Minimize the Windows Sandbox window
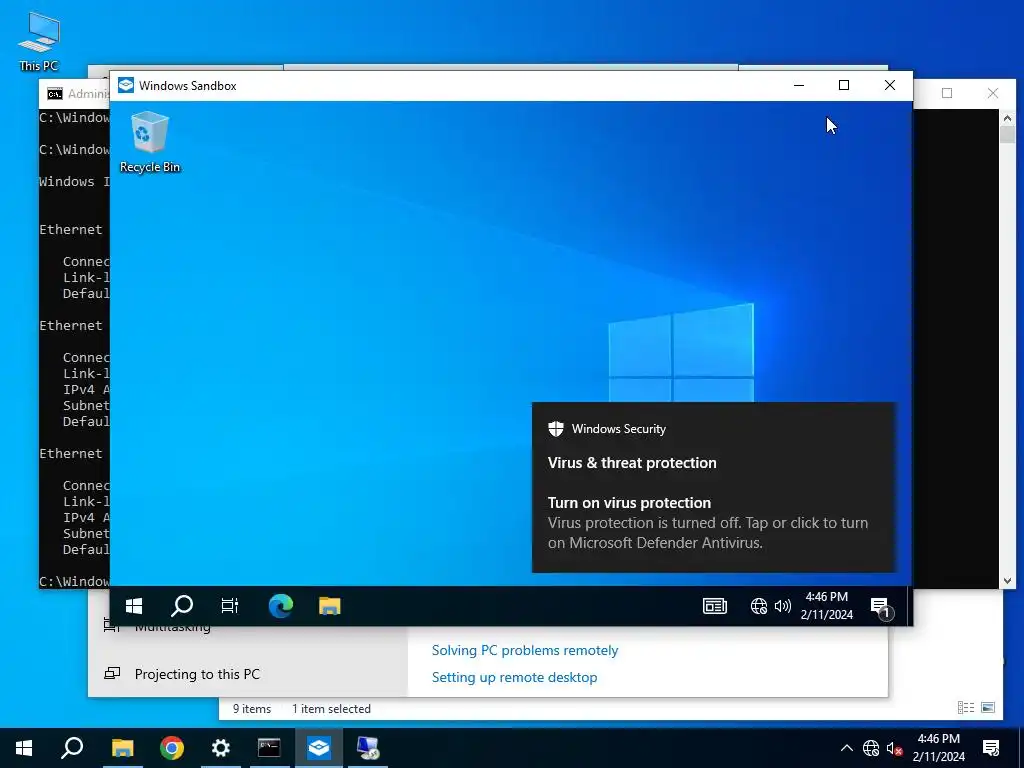Screen dimensions: 1024x768 pos(799,85)
